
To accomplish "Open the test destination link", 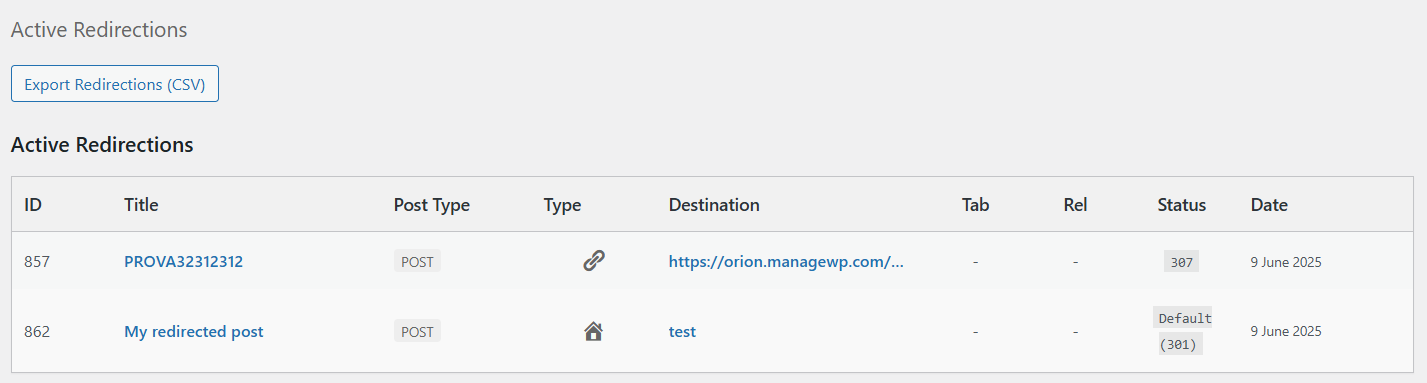I will (682, 332).
